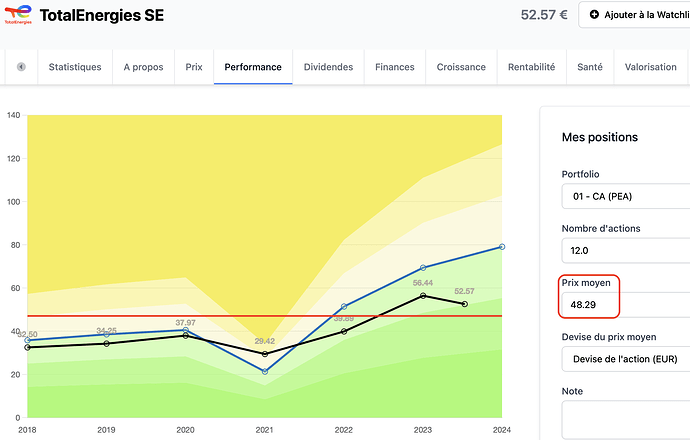
Task: Click the TotalEnergies SE title
Action: click(102, 15)
